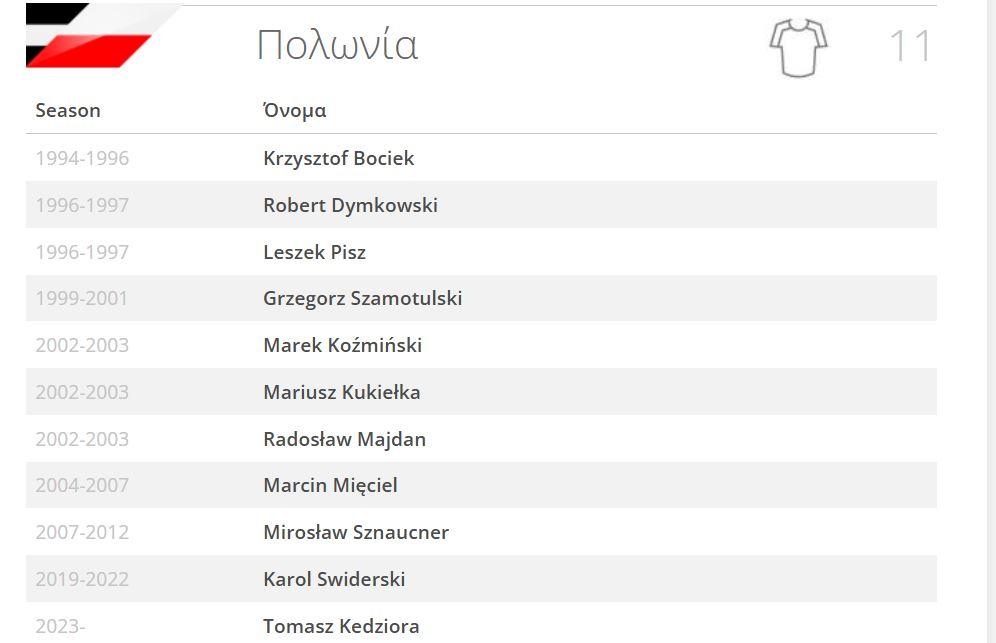The image size is (996, 643).
Task: Click the page's vertical scrollbar
Action: pos(990,322)
